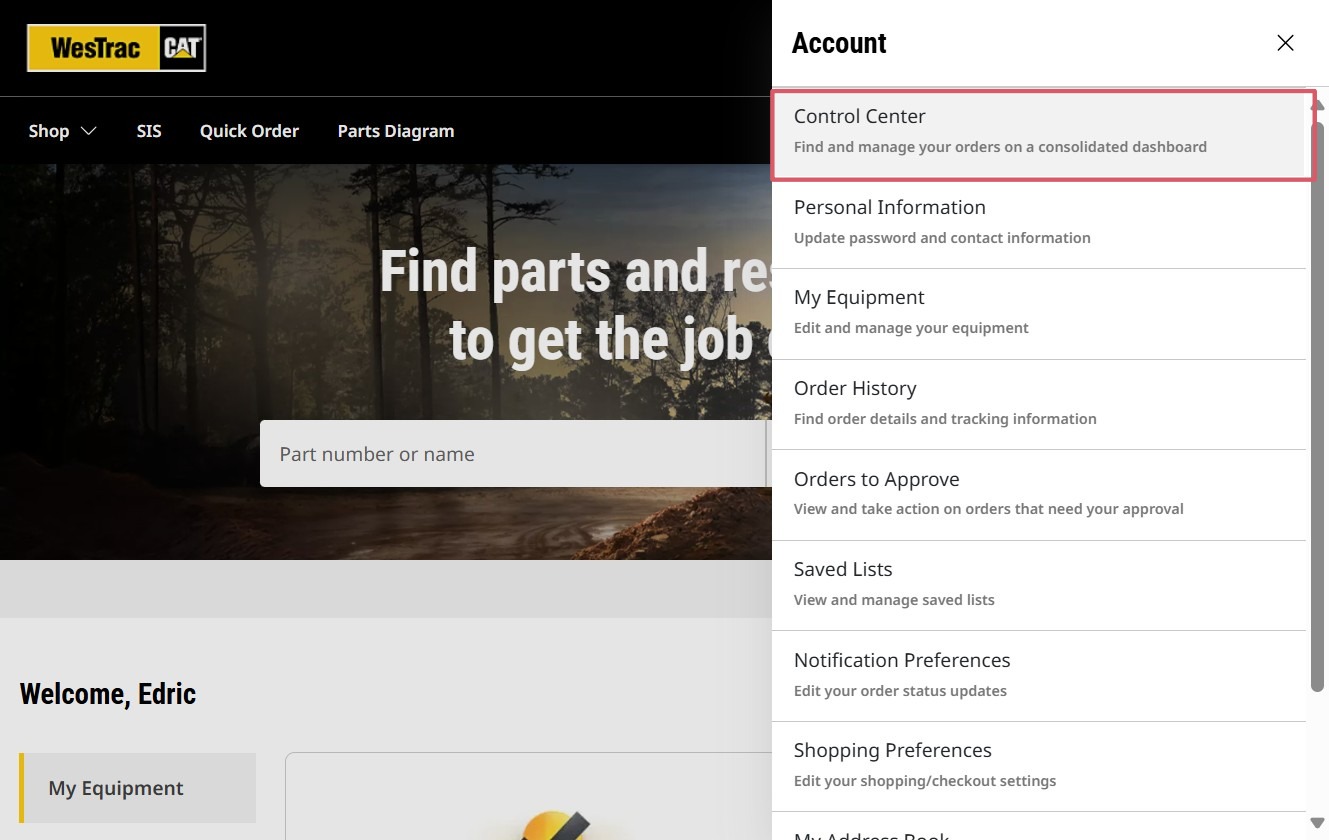The image size is (1329, 840).
Task: Click 'View and manage saved lists' text
Action: [x=894, y=600]
